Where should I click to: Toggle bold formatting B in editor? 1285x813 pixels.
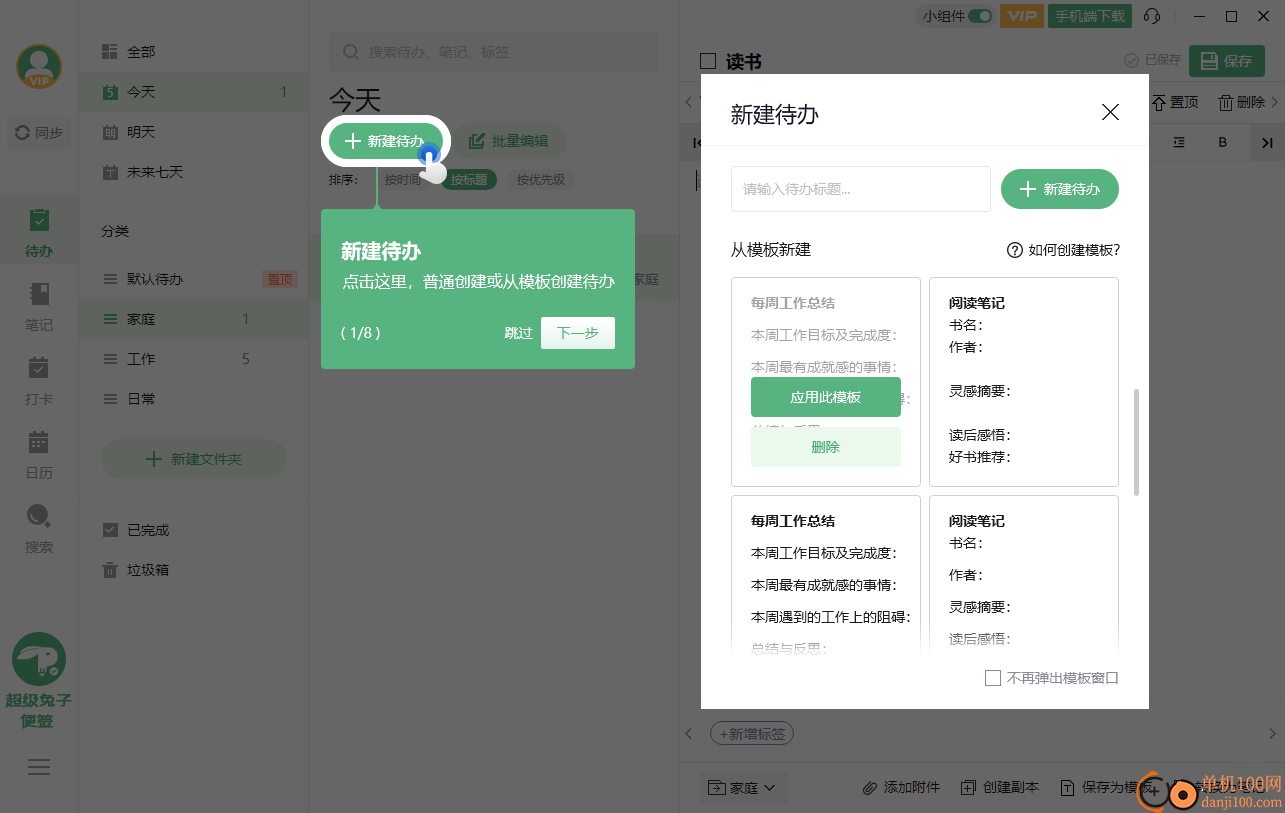pyautogui.click(x=1222, y=143)
